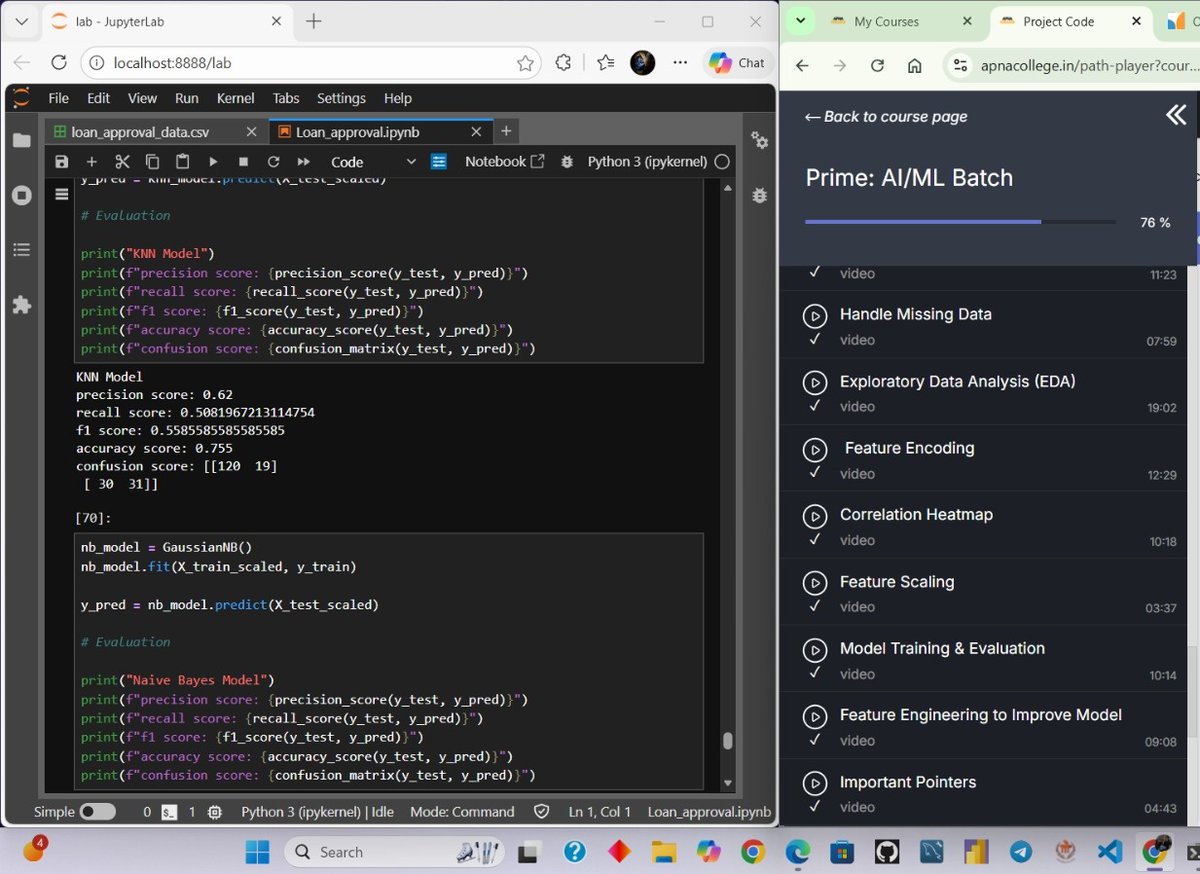Image resolution: width=1200 pixels, height=874 pixels.
Task: Open GitHub Desktop from the taskbar
Action: pos(887,851)
